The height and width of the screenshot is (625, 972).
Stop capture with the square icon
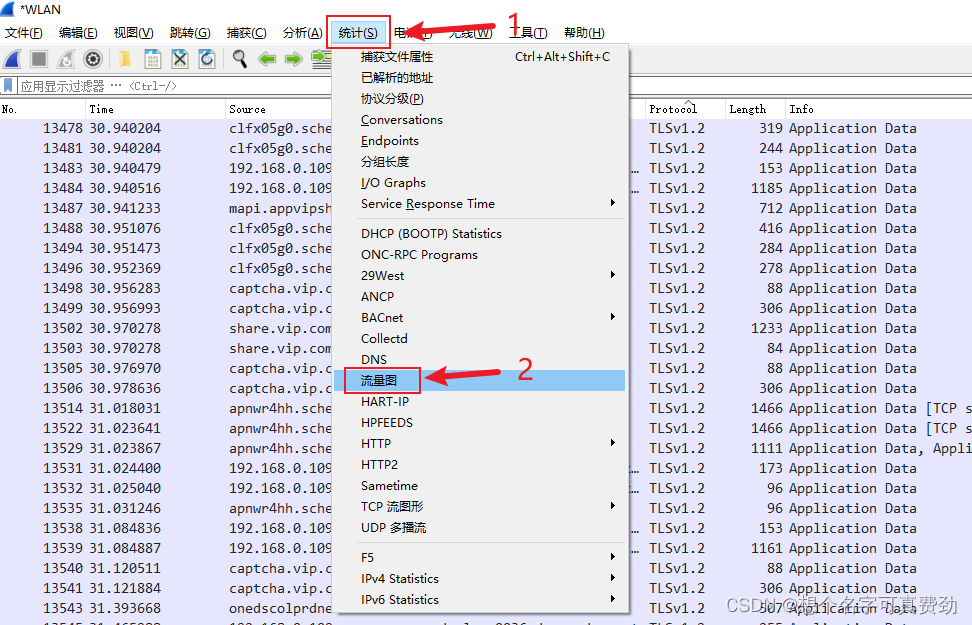pyautogui.click(x=39, y=60)
